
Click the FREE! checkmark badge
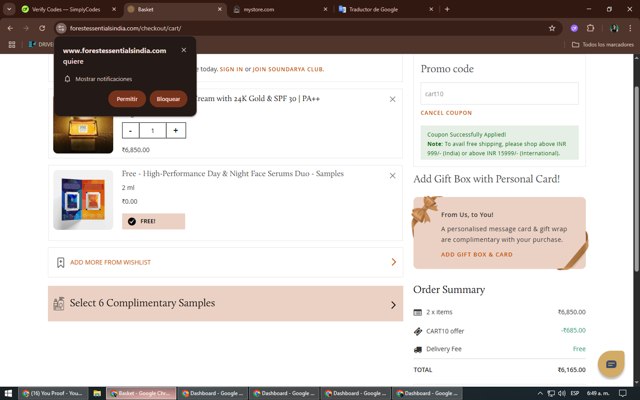coord(153,221)
